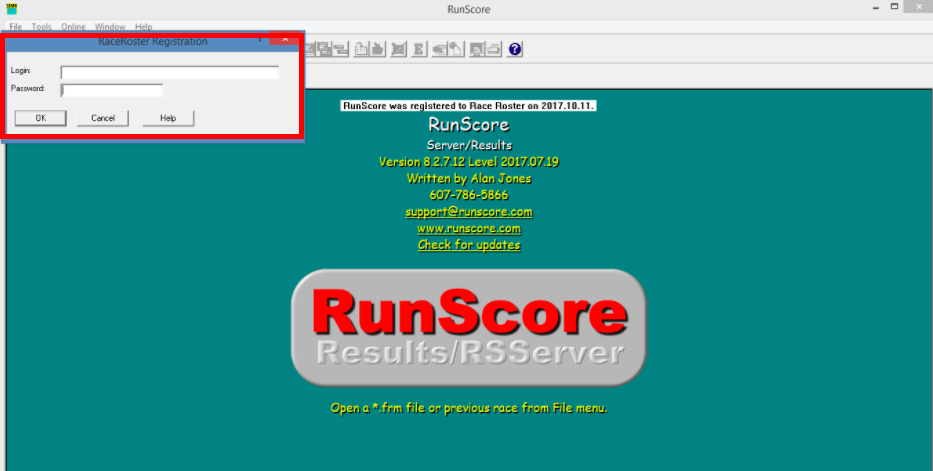Open the Online menu

click(73, 26)
